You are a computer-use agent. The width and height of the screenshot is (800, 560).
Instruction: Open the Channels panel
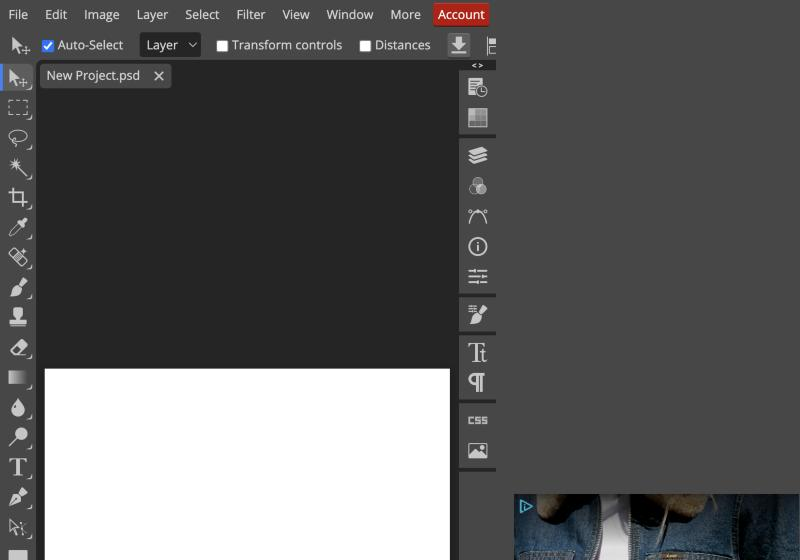pyautogui.click(x=478, y=186)
